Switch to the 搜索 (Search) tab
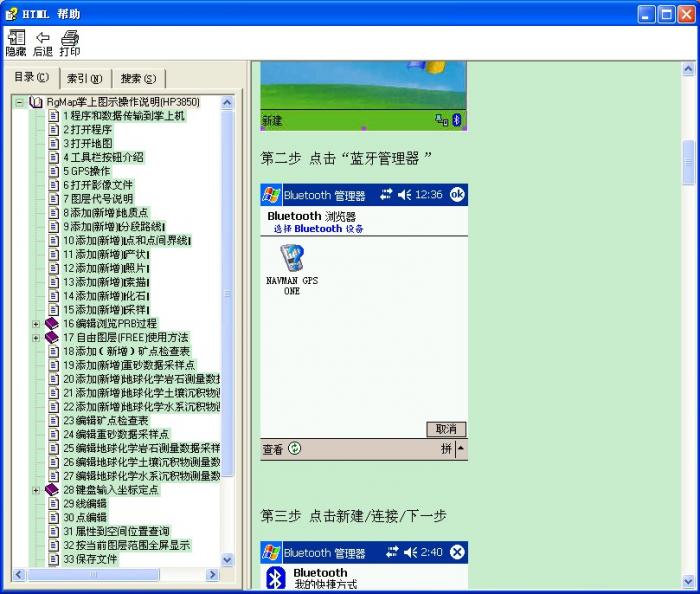The height and width of the screenshot is (594, 700). click(138, 78)
